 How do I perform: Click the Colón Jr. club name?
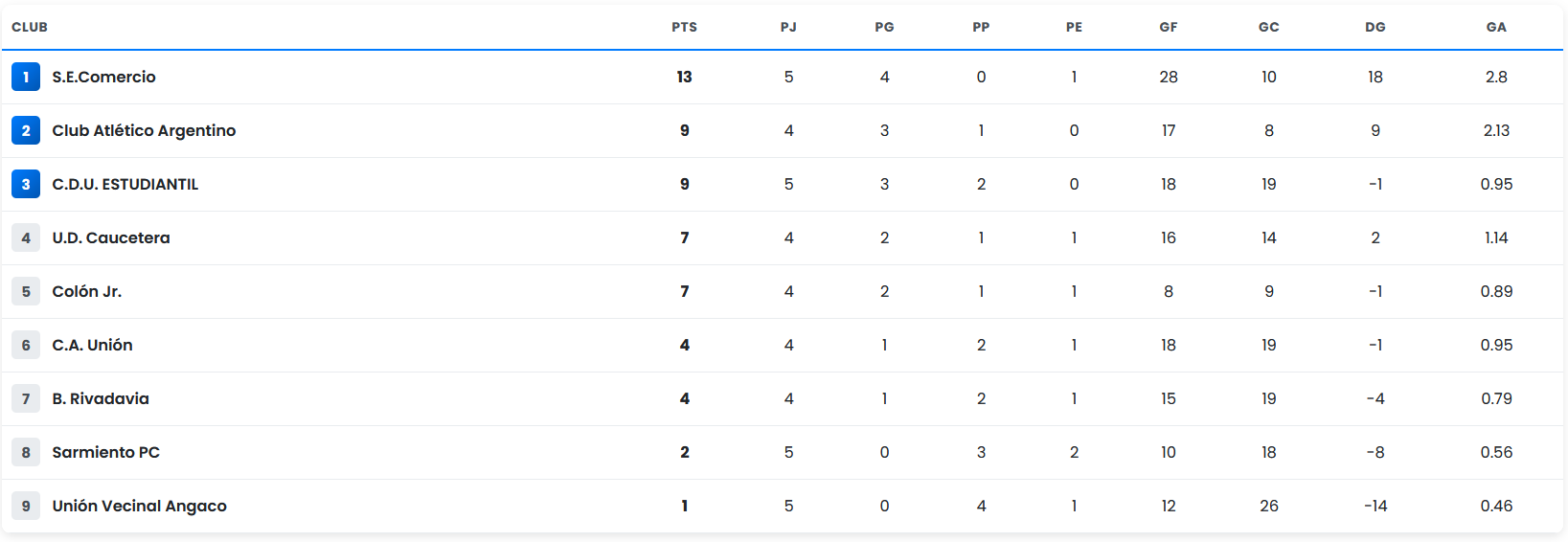[x=86, y=291]
